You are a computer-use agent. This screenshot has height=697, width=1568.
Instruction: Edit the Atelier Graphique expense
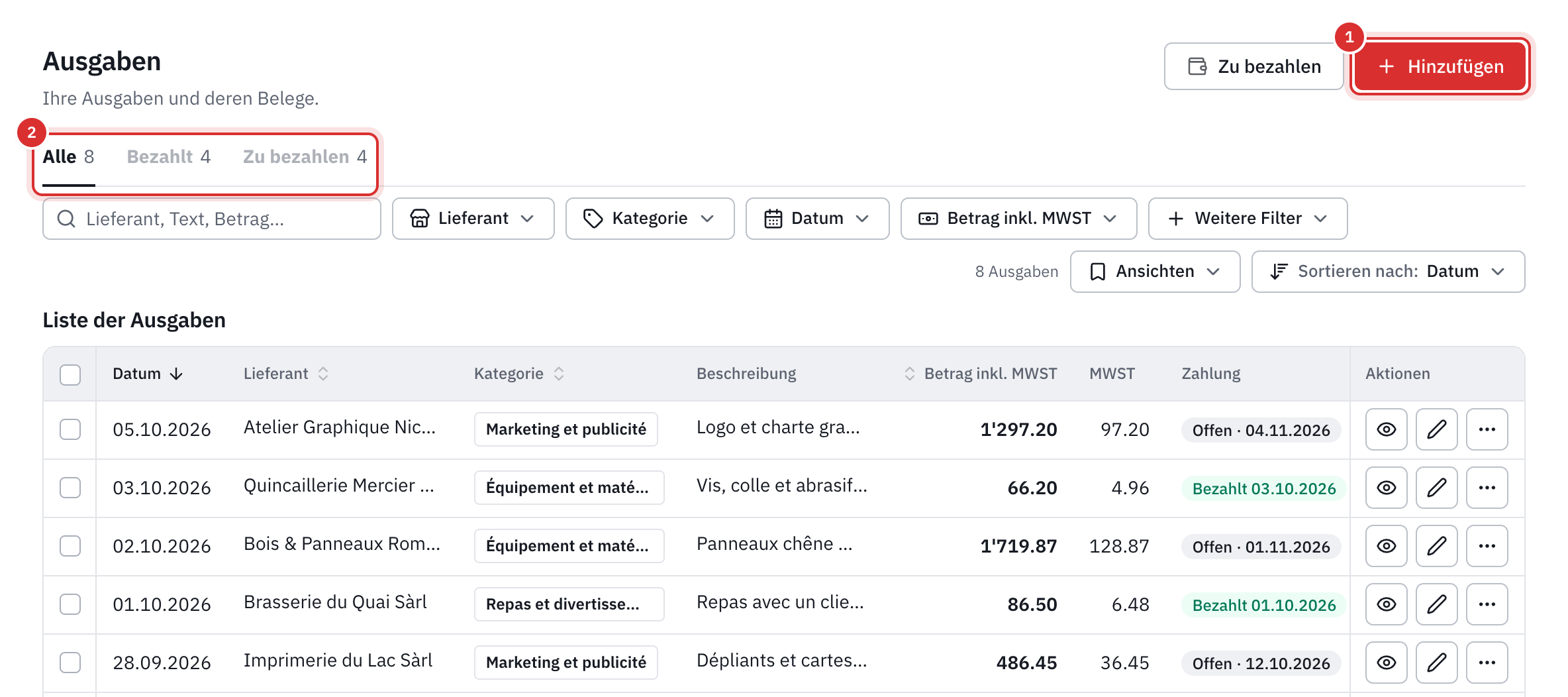point(1436,429)
